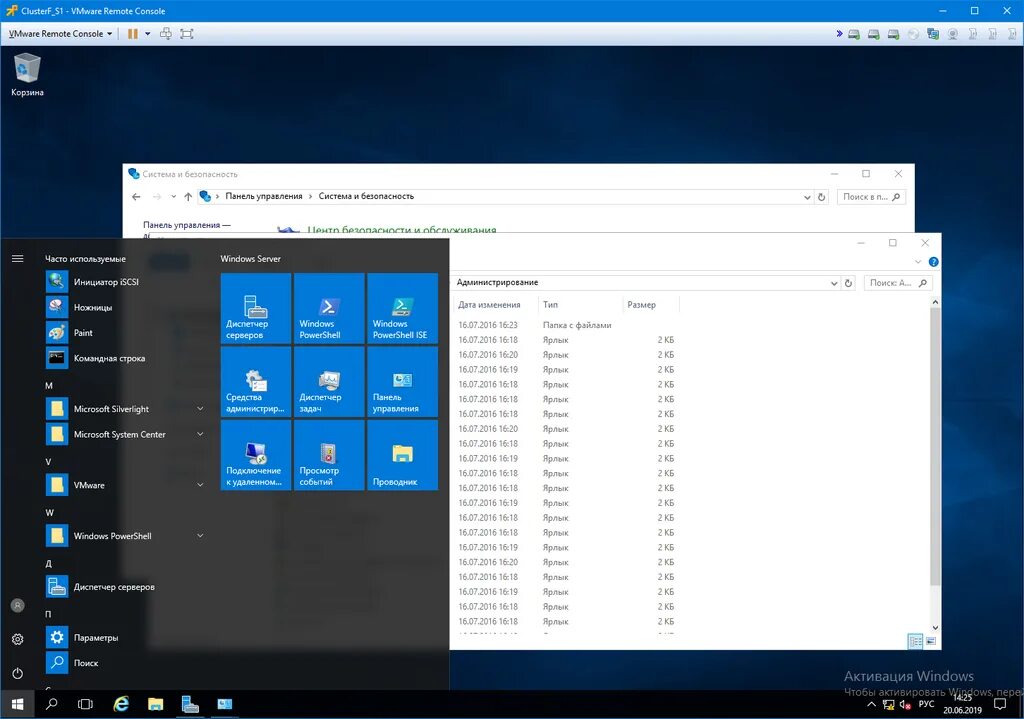Toggle VMware full screen mode icon
Screen dimensions: 1024x719
click(187, 33)
